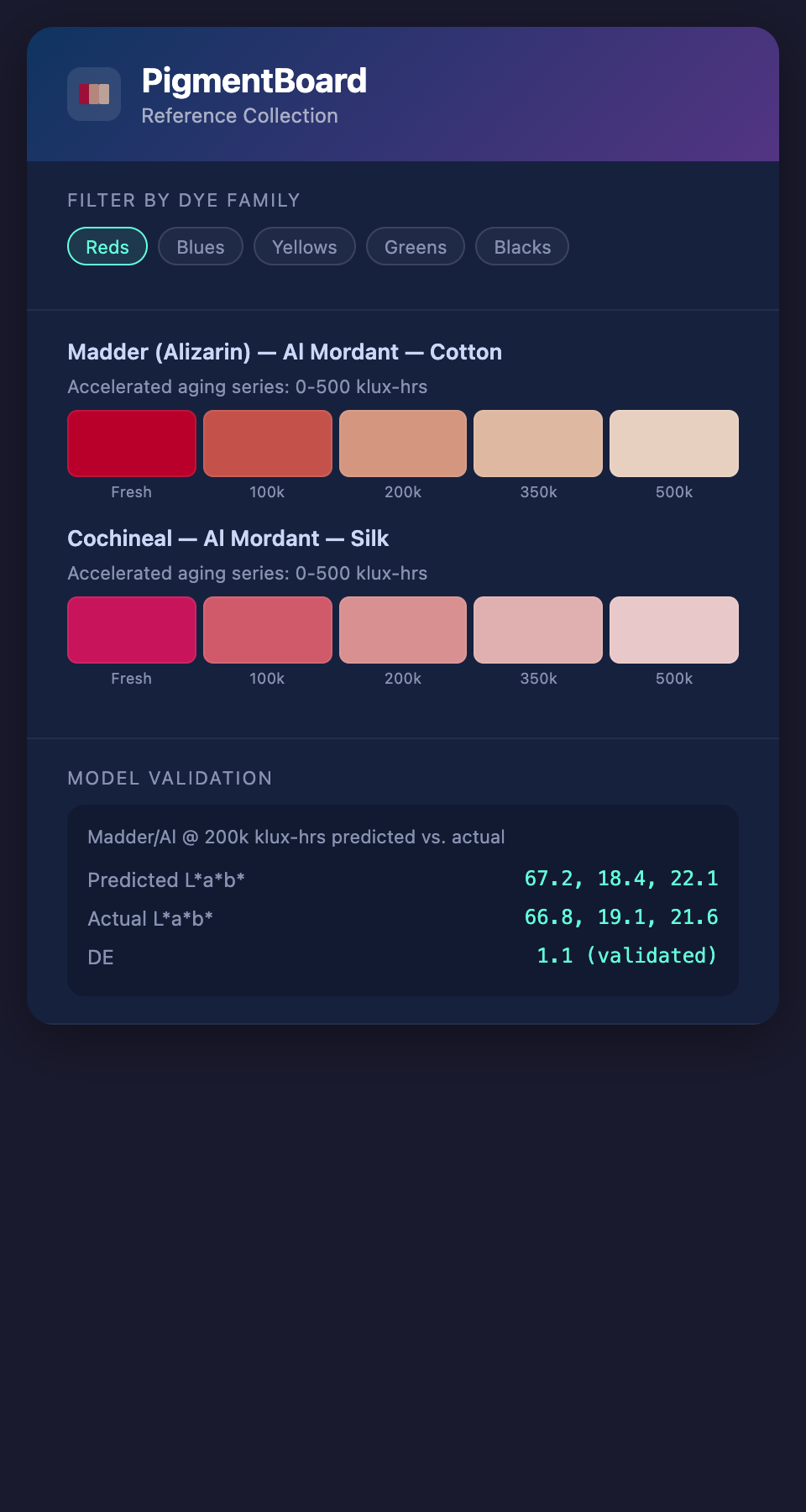Screen dimensions: 806x1512
Task: Select the Cochineal 500k faded swatch
Action: pyautogui.click(x=674, y=630)
